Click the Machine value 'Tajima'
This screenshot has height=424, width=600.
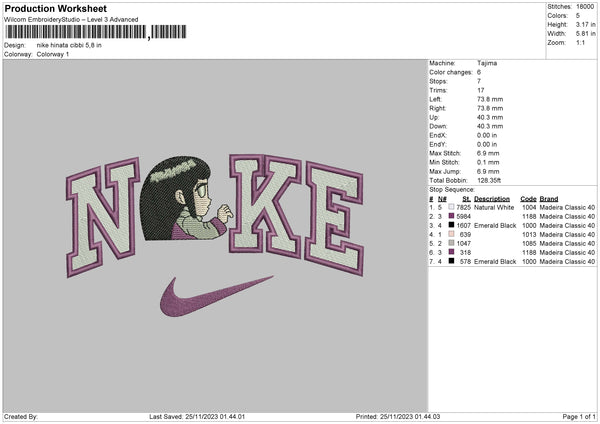(x=487, y=63)
